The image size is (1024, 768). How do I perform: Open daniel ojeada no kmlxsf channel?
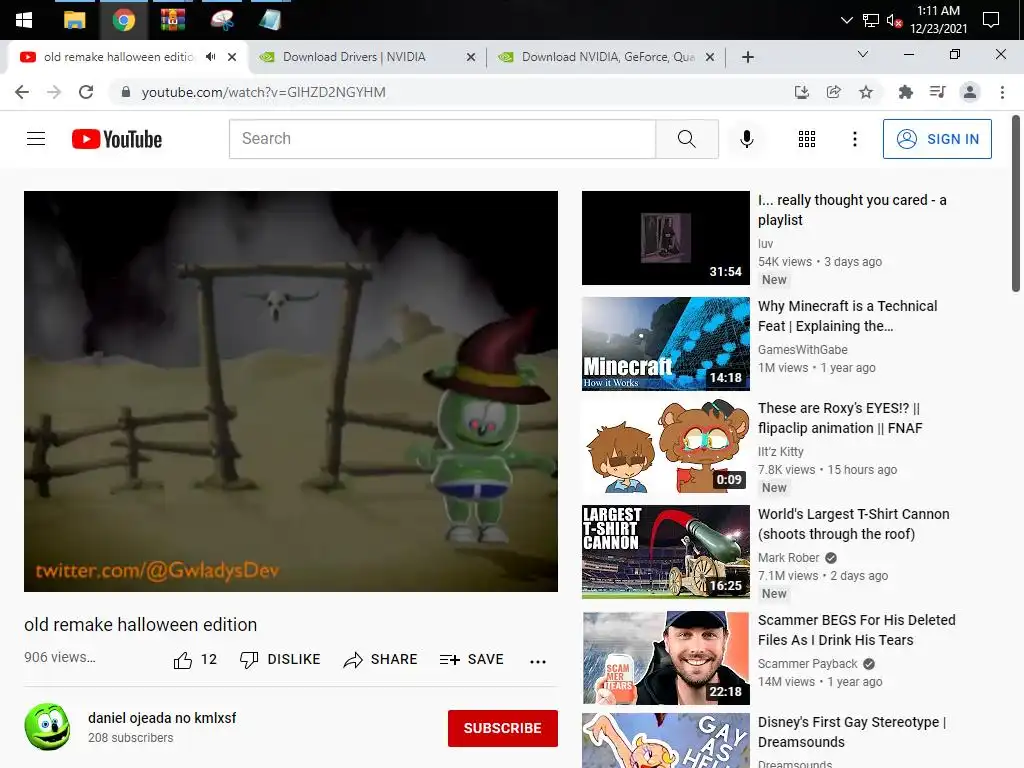(162, 718)
